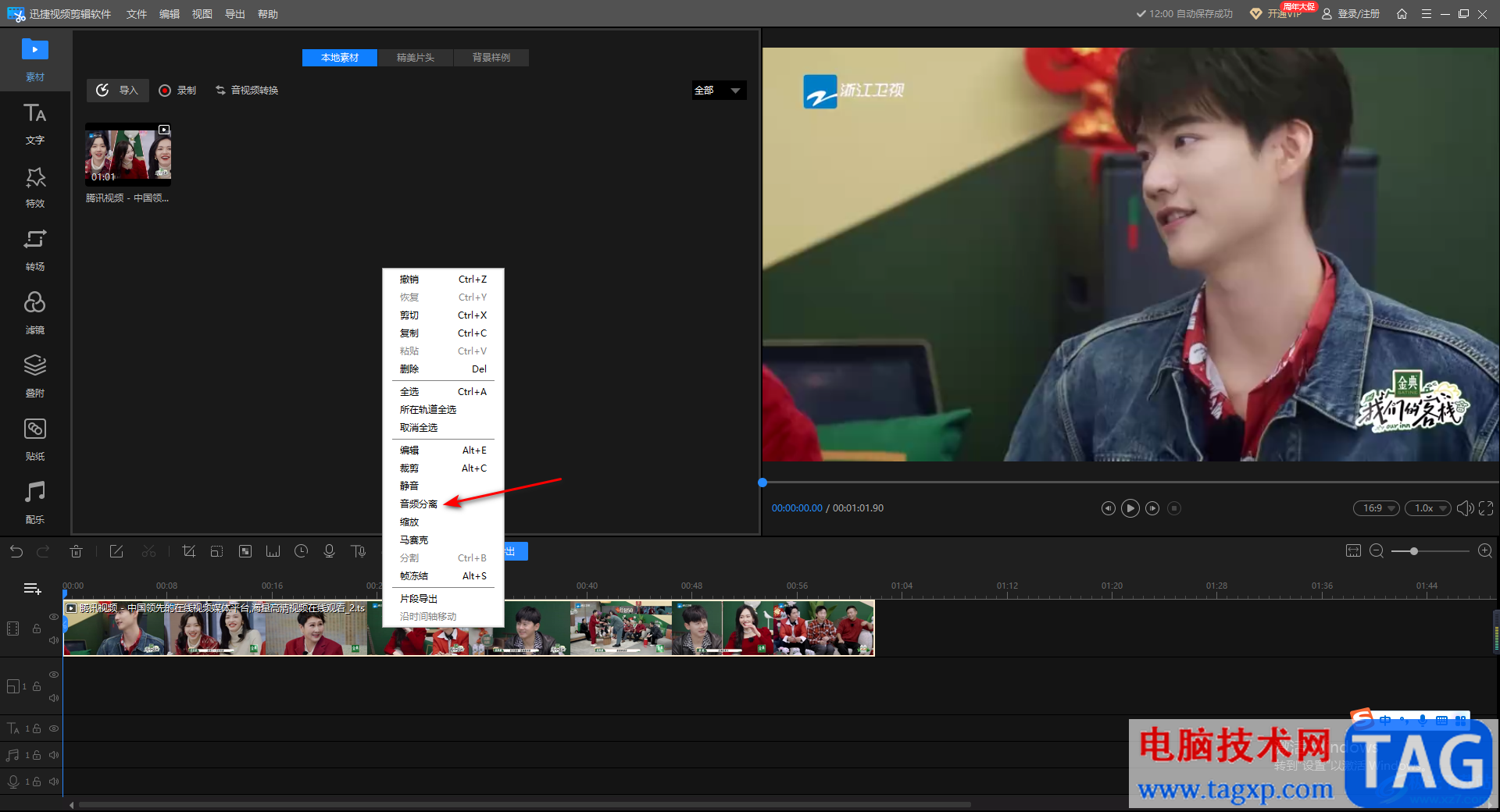The height and width of the screenshot is (812, 1500).
Task: Toggle preview fullscreen icon
Action: [1486, 508]
